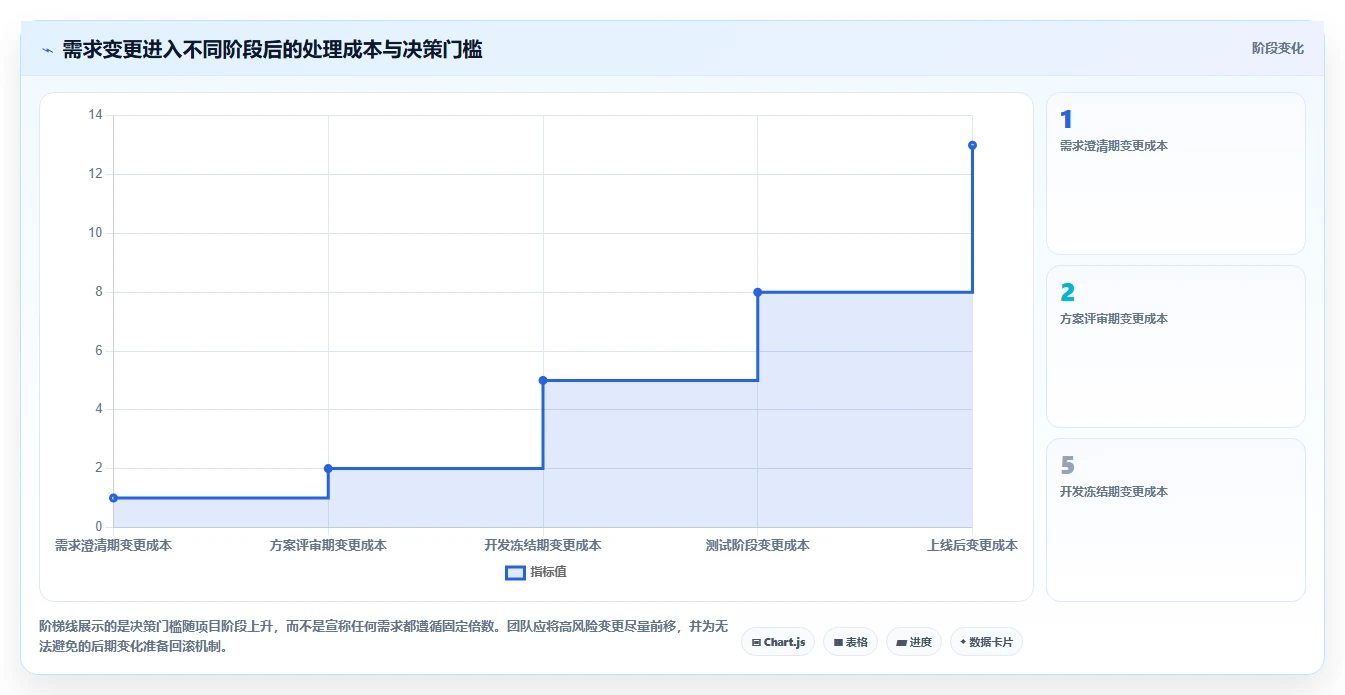Click the big number 1 on first card
The width and height of the screenshot is (1345, 695).
1066,119
